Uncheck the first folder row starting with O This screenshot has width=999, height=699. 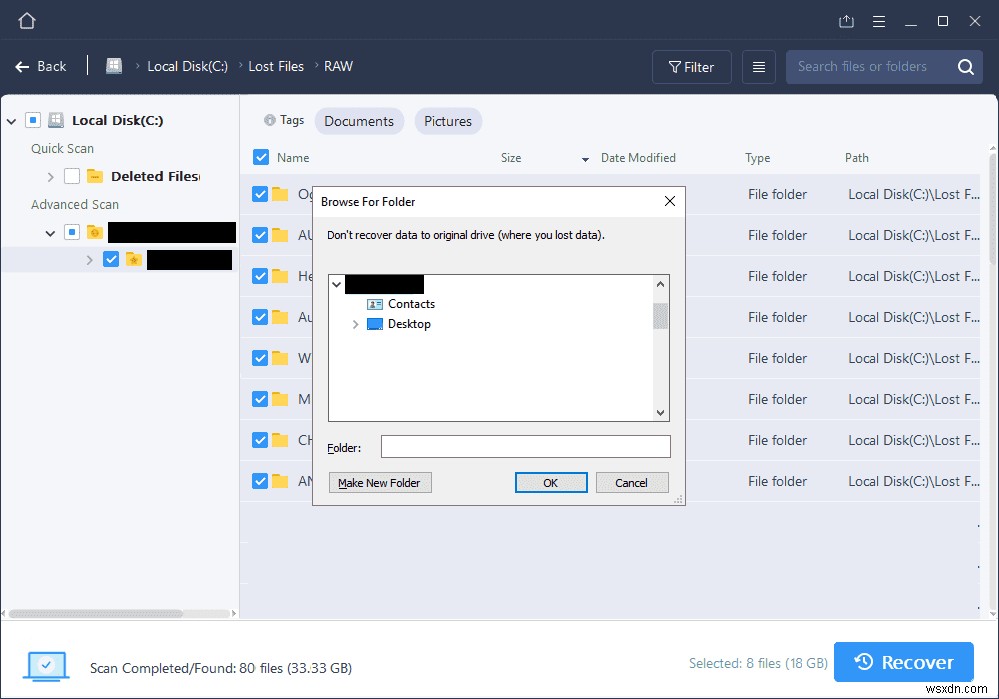[x=260, y=194]
